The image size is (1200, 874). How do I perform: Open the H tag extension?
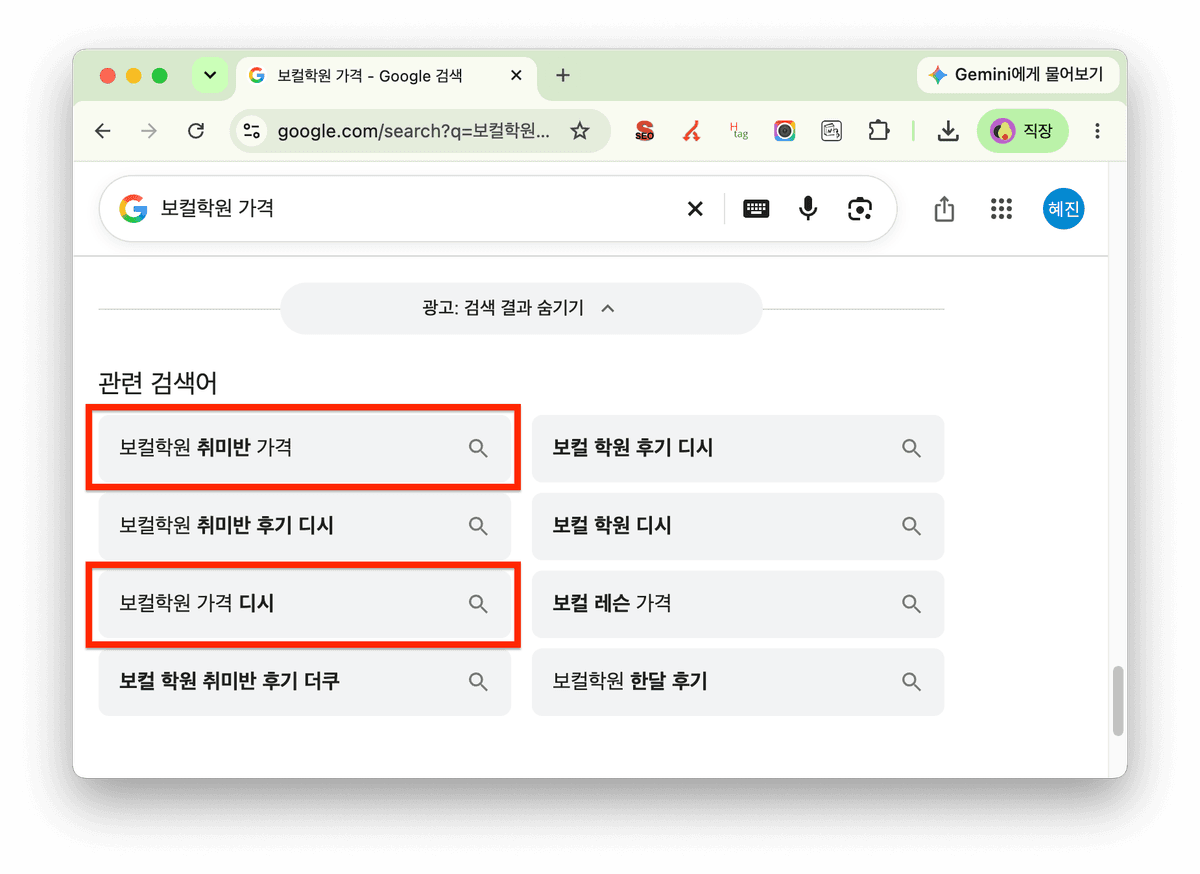coord(738,131)
